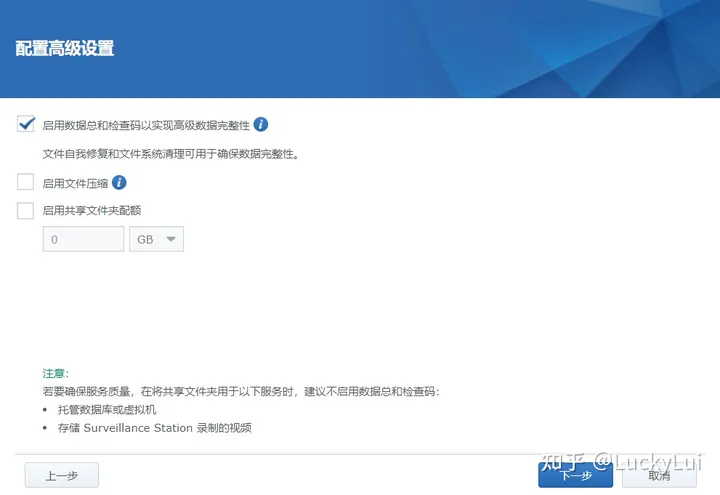
Task: Click the 启用文件压缩 label text
Action: (75, 183)
